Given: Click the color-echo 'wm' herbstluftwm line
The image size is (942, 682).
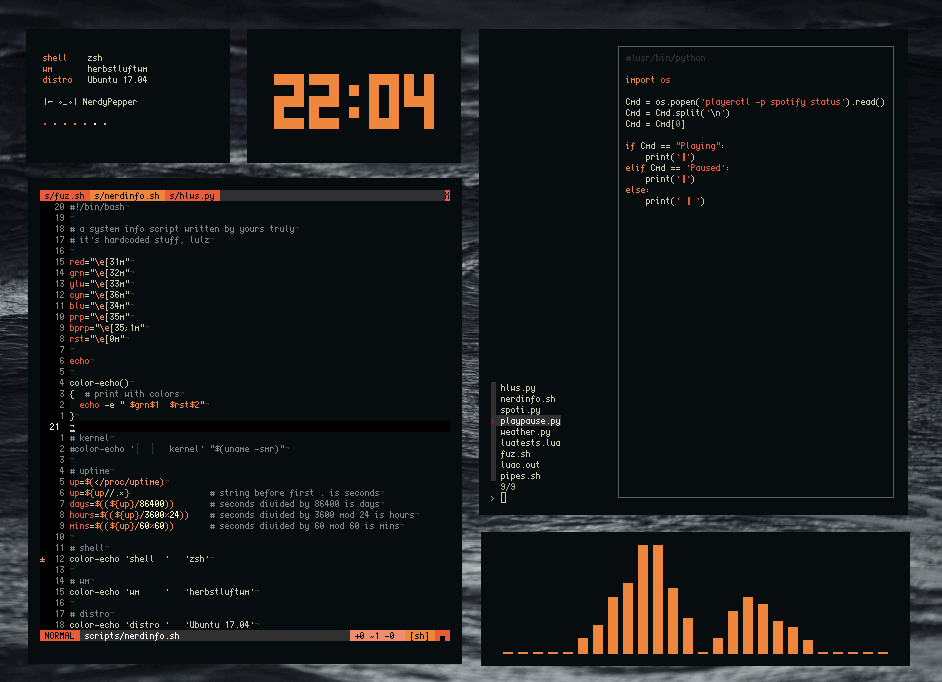Looking at the screenshot, I should [162, 592].
